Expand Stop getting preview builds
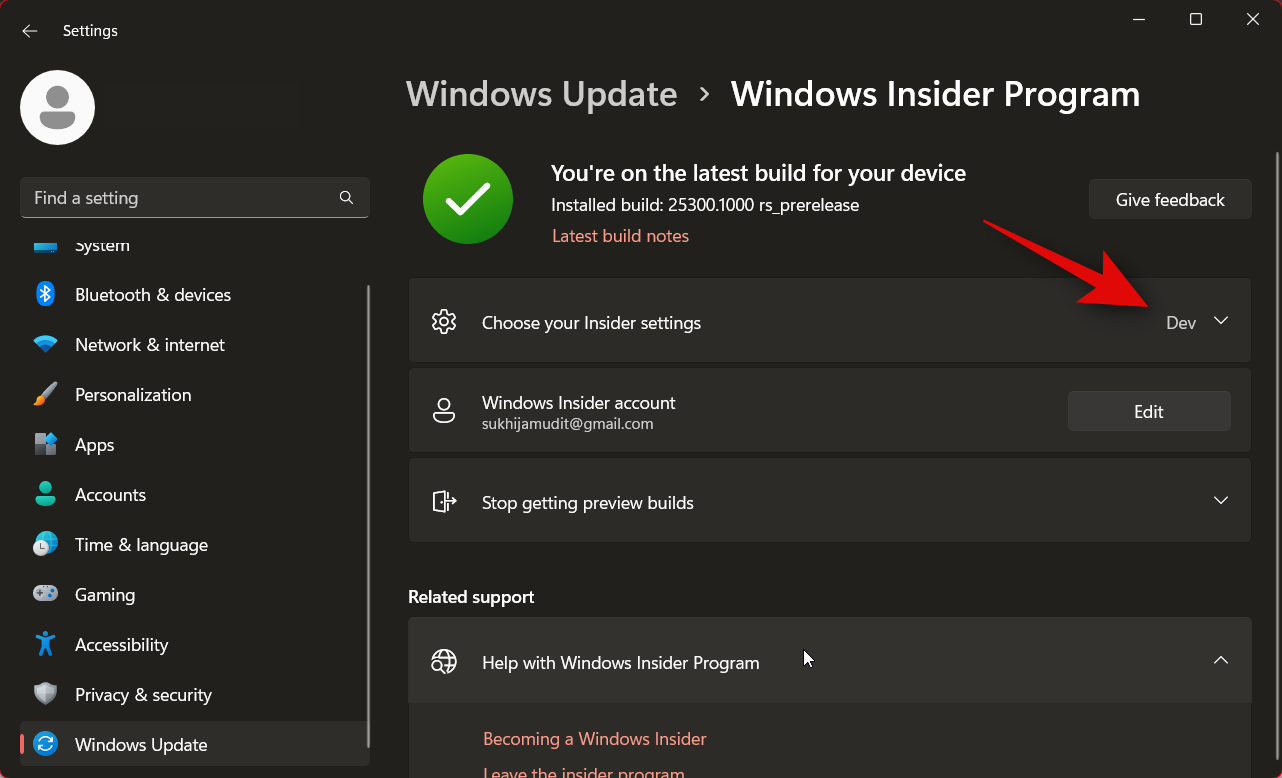This screenshot has height=778, width=1282. [x=1221, y=500]
